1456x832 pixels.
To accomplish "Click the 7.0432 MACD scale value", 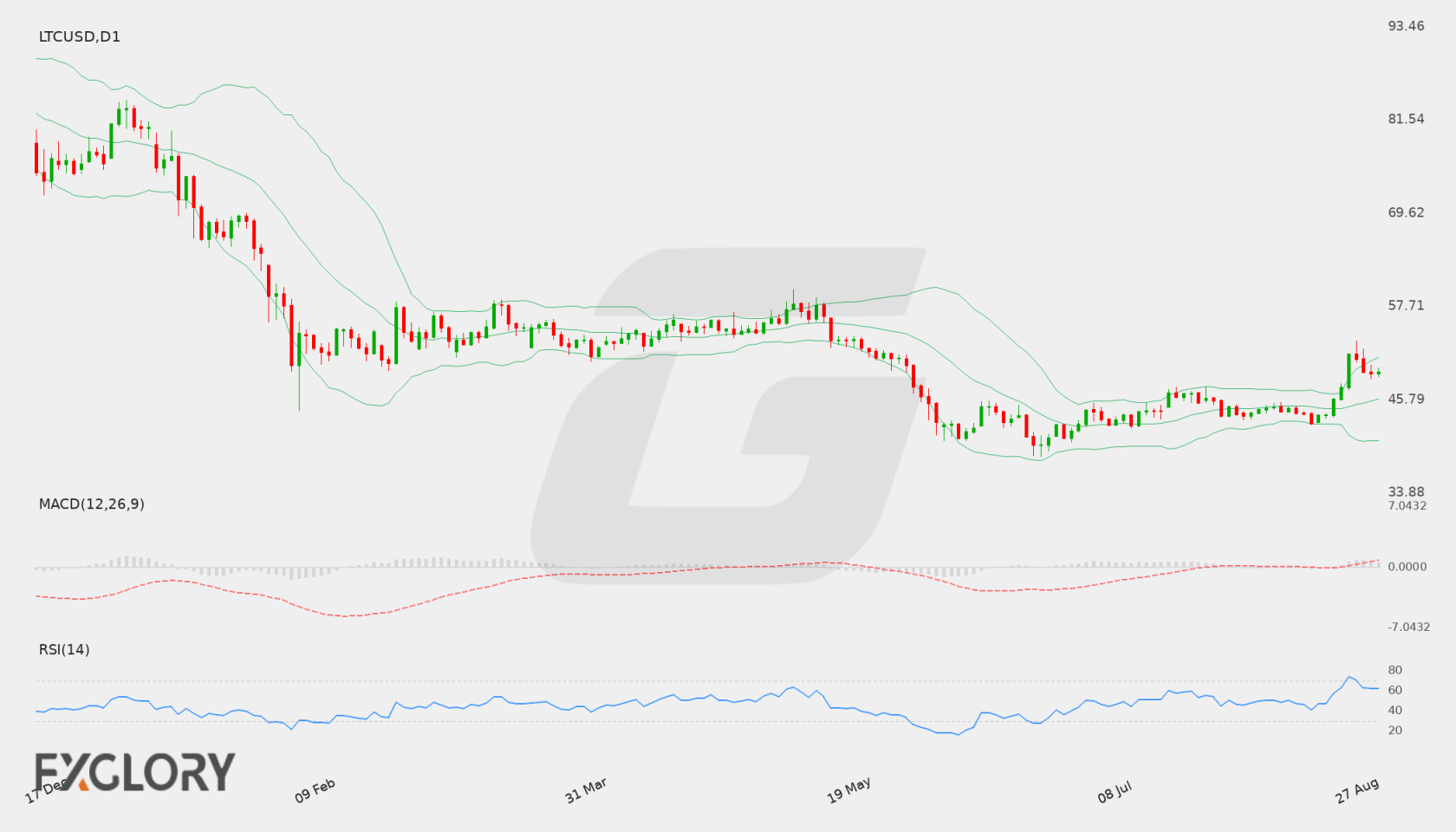I will [1407, 505].
